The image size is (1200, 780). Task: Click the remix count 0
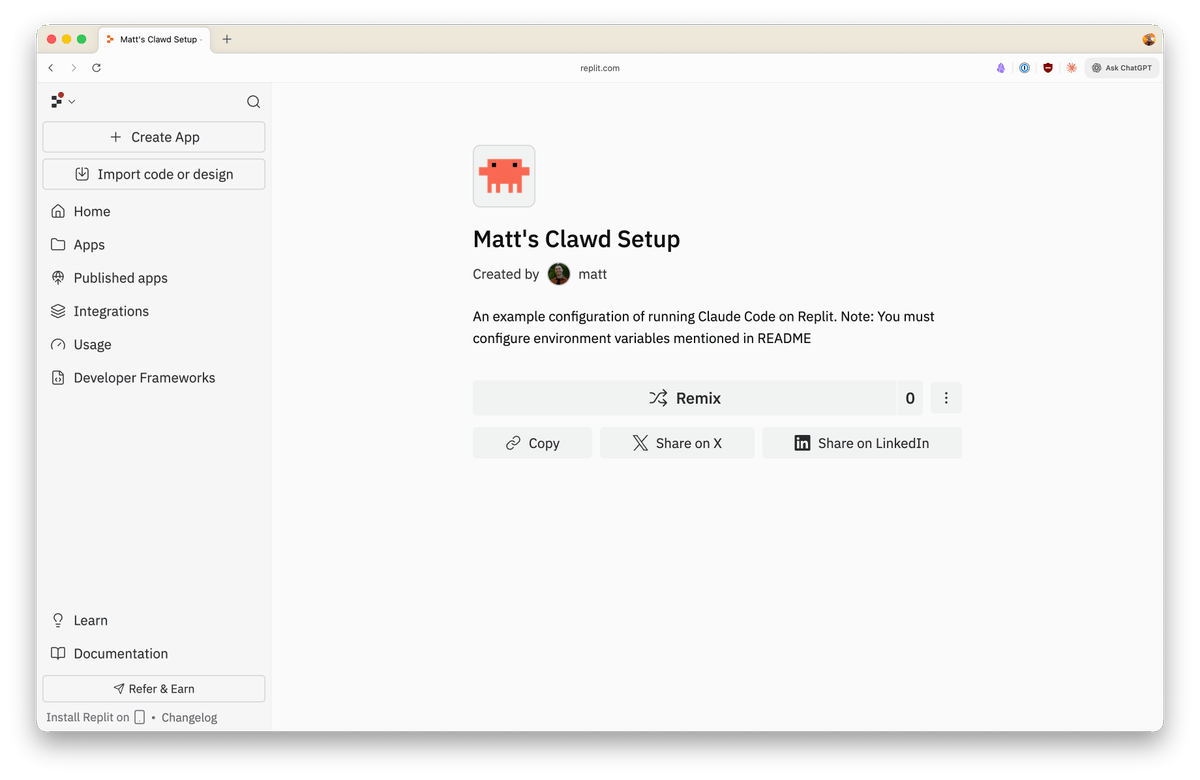(x=910, y=398)
